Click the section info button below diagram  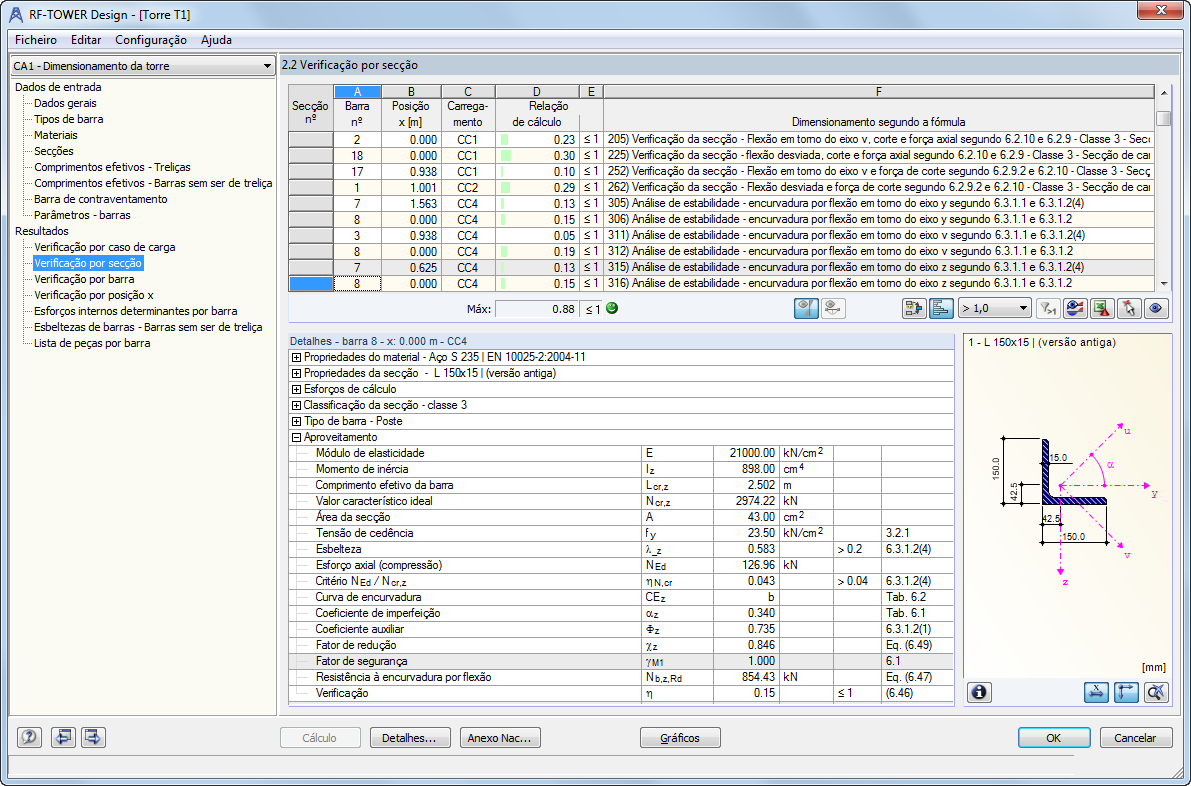coord(979,693)
